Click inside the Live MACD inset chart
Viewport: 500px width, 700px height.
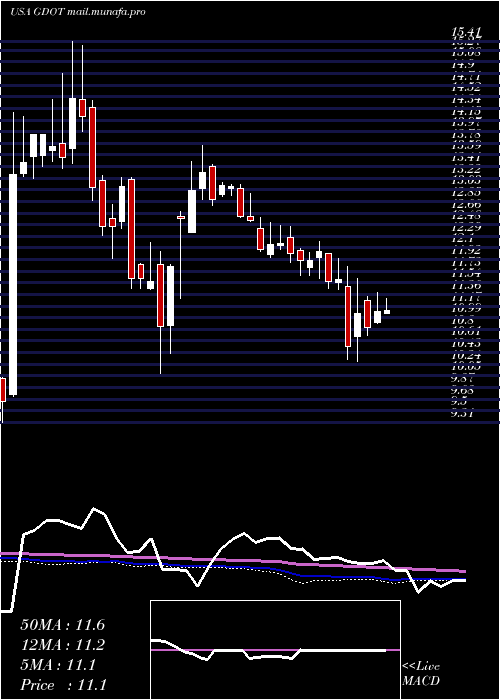(x=275, y=650)
